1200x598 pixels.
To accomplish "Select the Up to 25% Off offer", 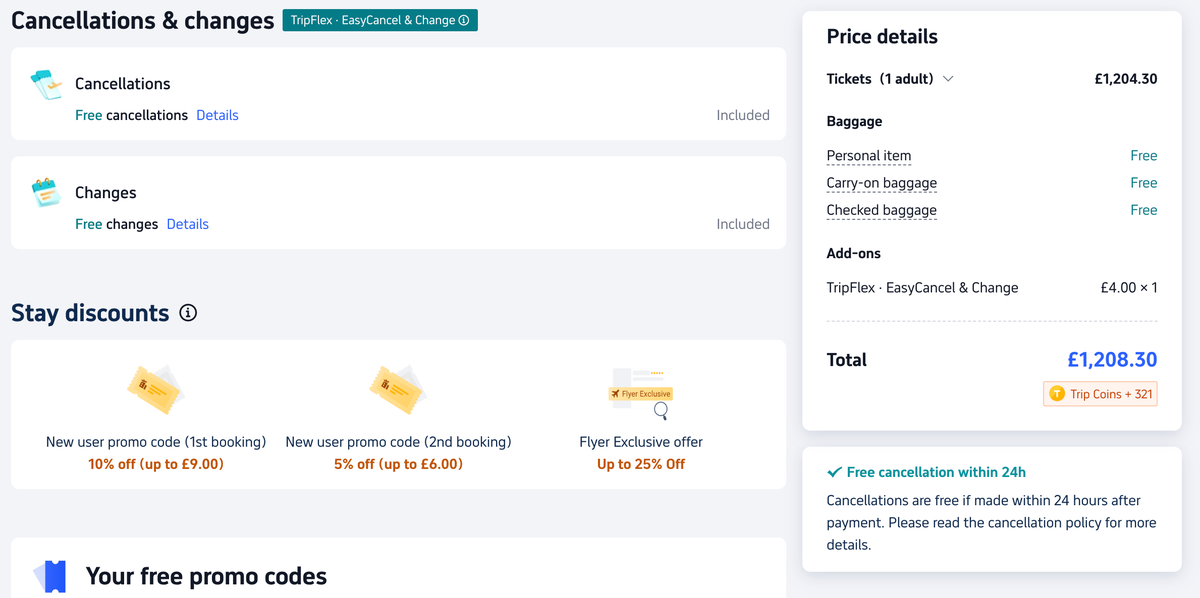I will pos(640,462).
